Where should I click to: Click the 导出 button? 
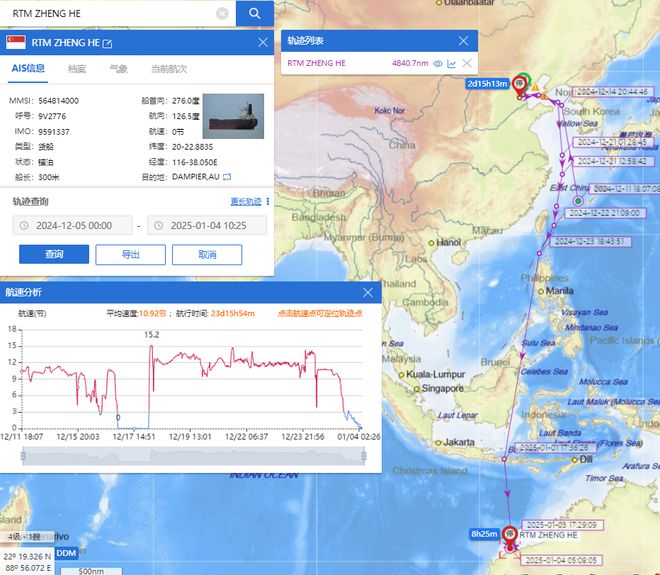[x=130, y=255]
